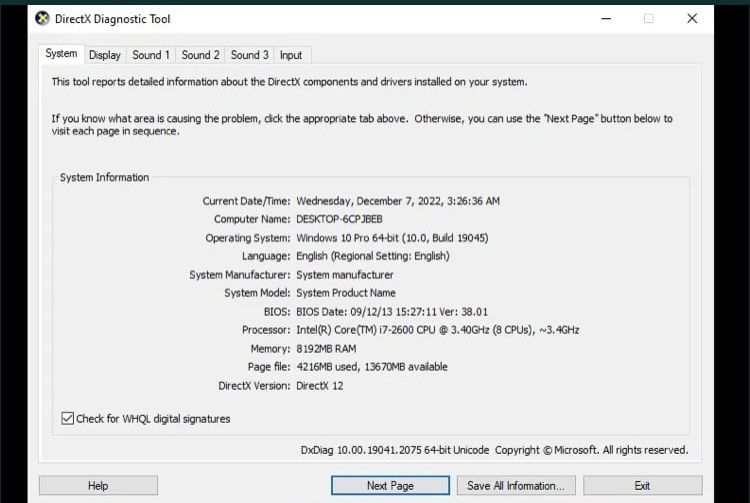Click the Computer Name label
The width and height of the screenshot is (750, 503).
(x=252, y=219)
